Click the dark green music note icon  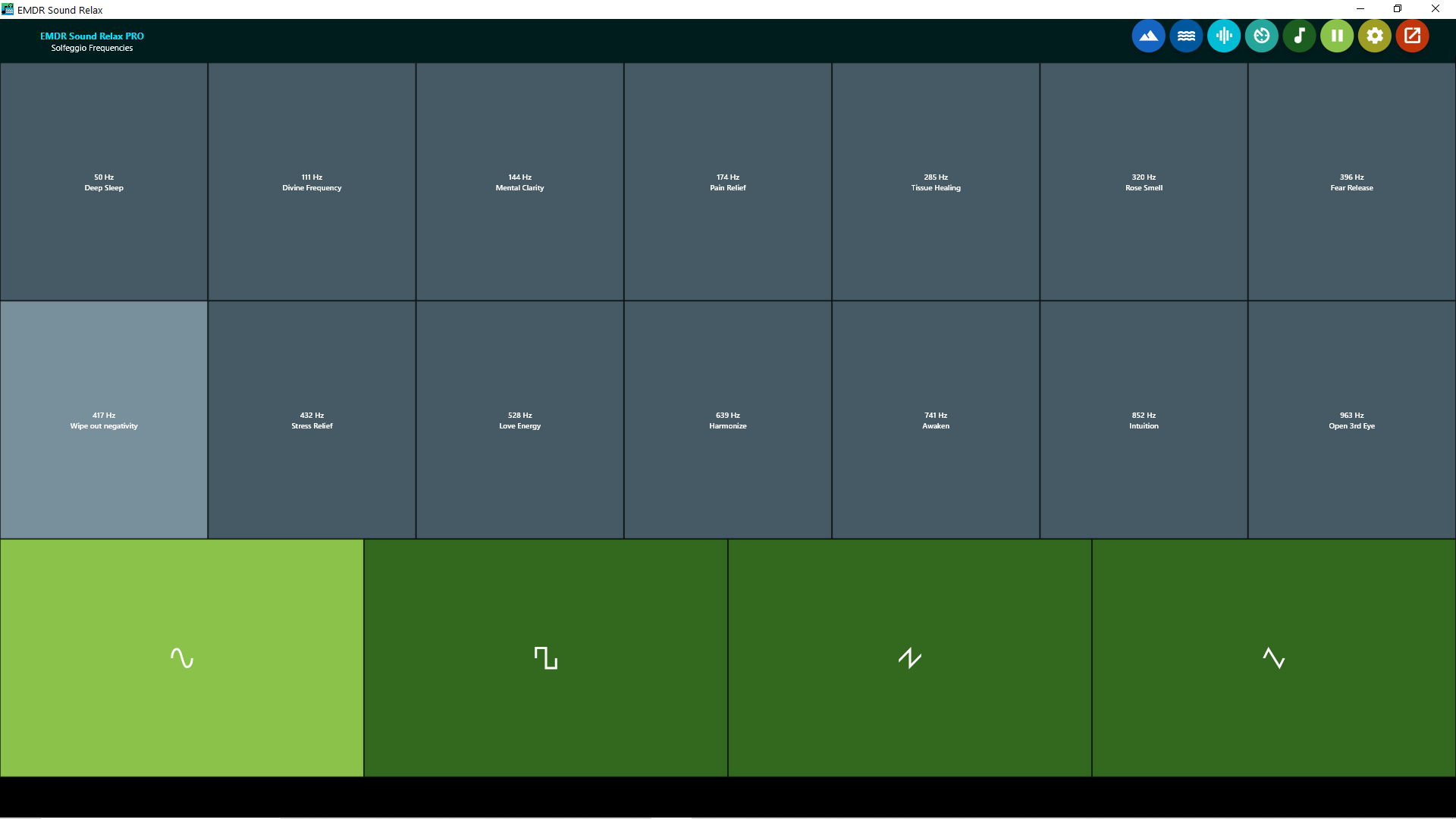click(1299, 36)
